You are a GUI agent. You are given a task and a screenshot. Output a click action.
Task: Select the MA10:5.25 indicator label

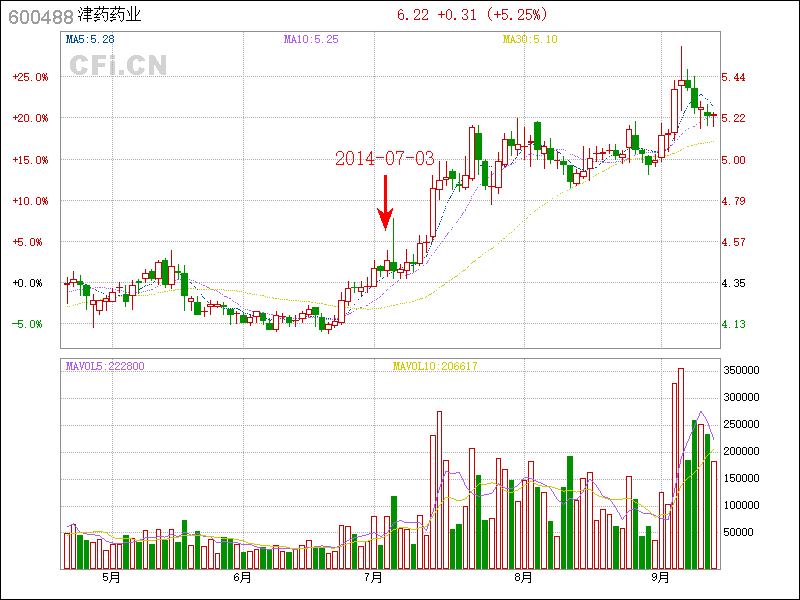click(311, 39)
